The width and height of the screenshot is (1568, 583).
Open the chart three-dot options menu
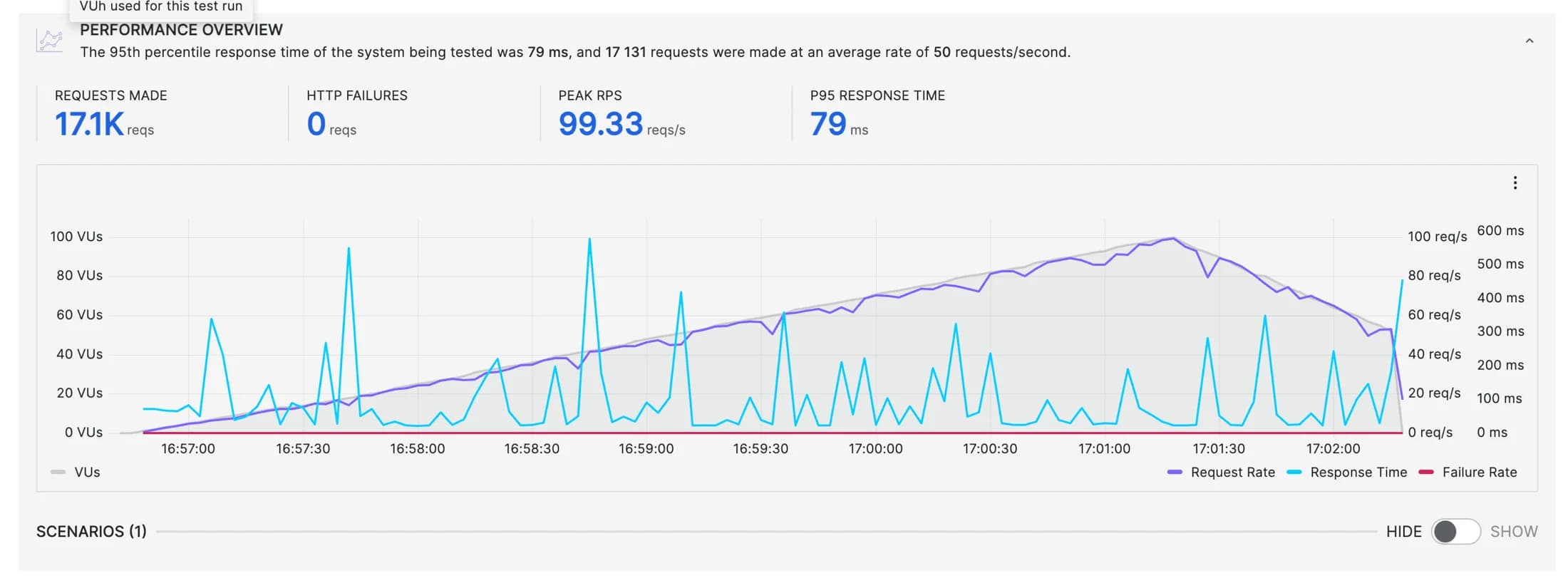coord(1515,183)
